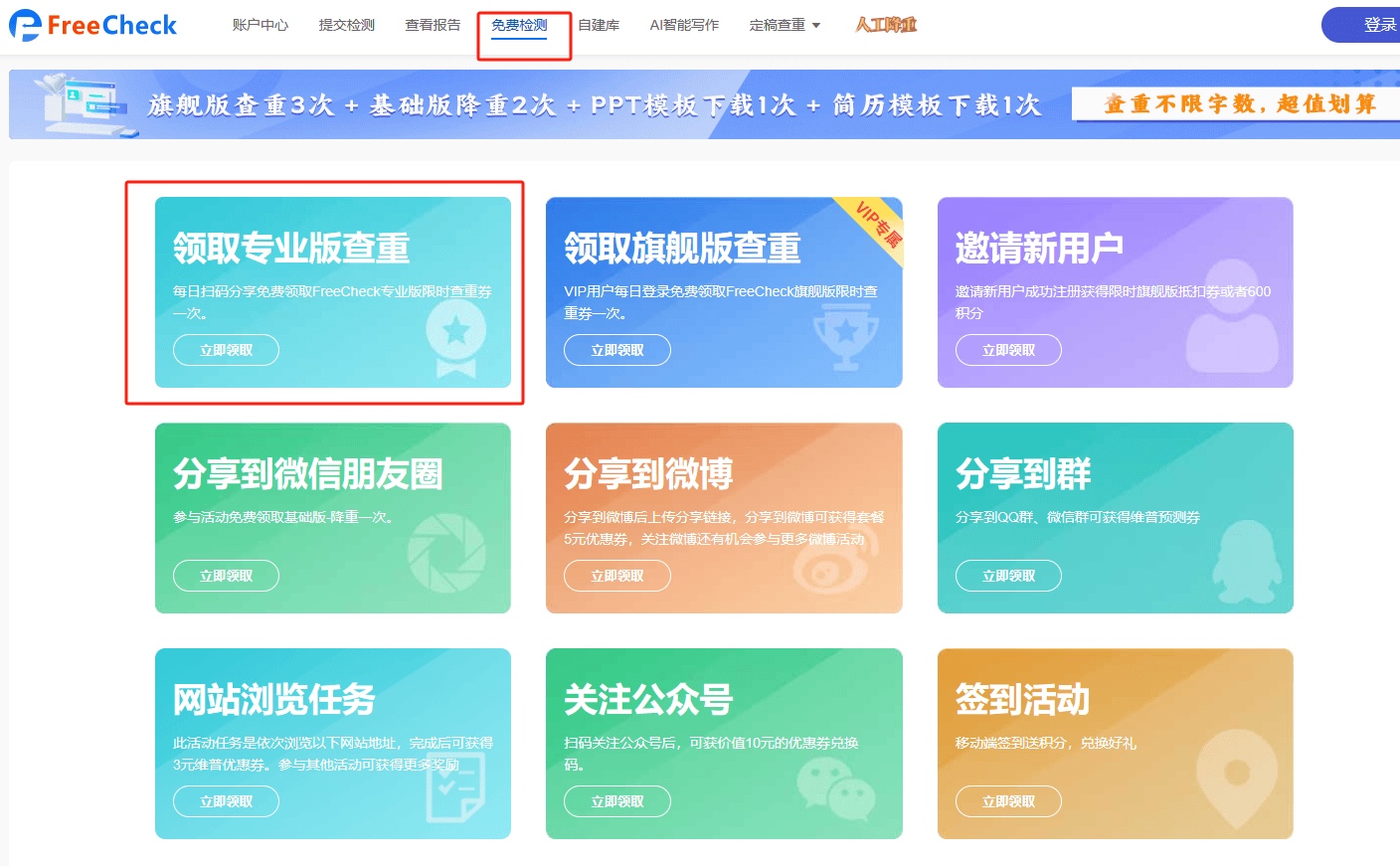Click the camera shutter icon on 朋友圈 card
Viewport: 1400px width, 866px height.
click(x=446, y=554)
